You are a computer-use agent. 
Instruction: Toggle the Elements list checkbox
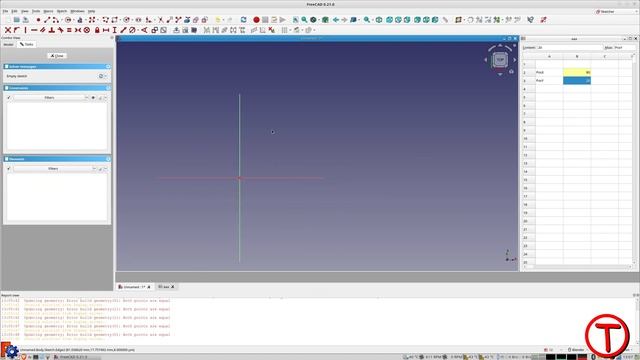pos(9,169)
